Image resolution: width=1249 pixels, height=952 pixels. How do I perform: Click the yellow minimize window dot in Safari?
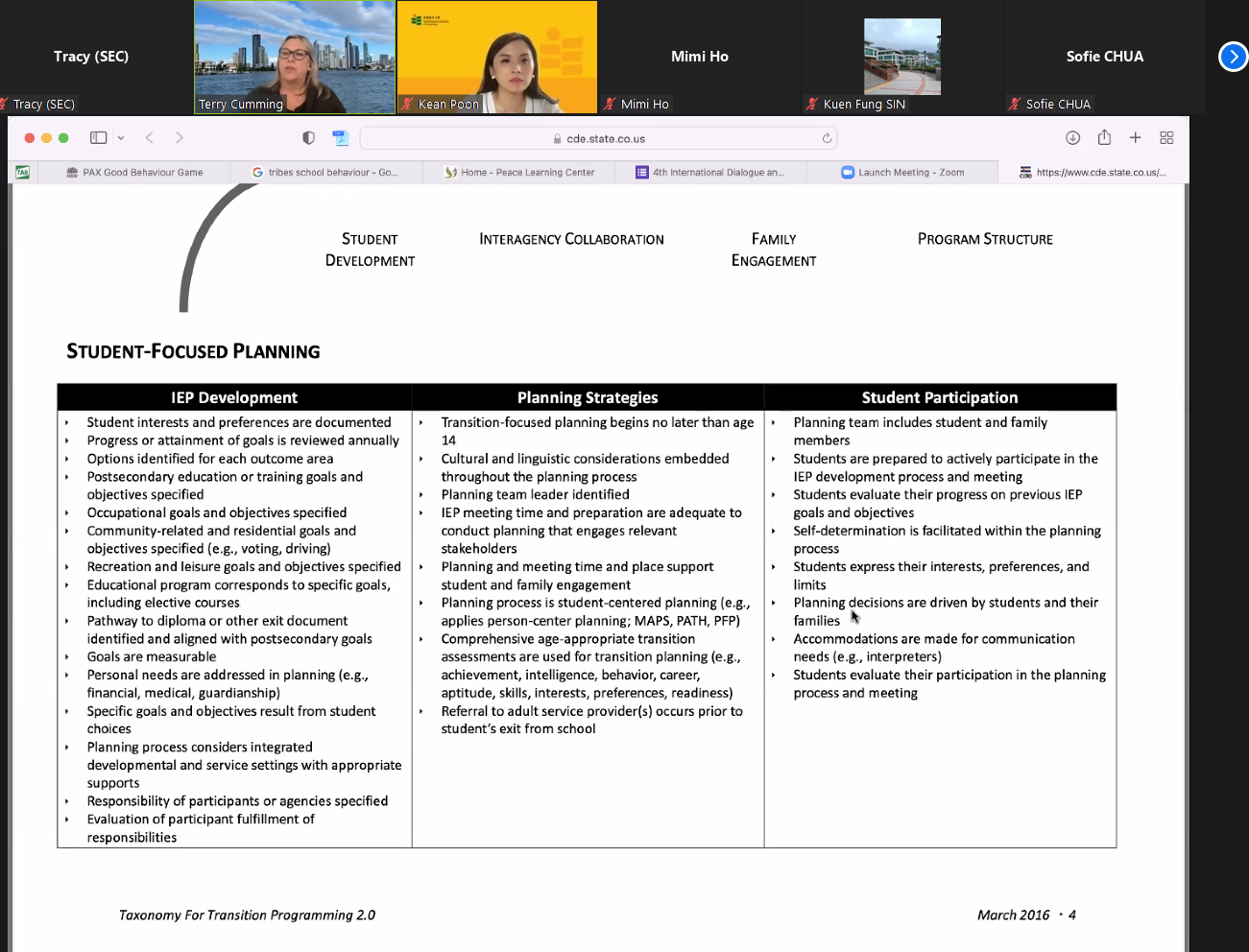46,138
